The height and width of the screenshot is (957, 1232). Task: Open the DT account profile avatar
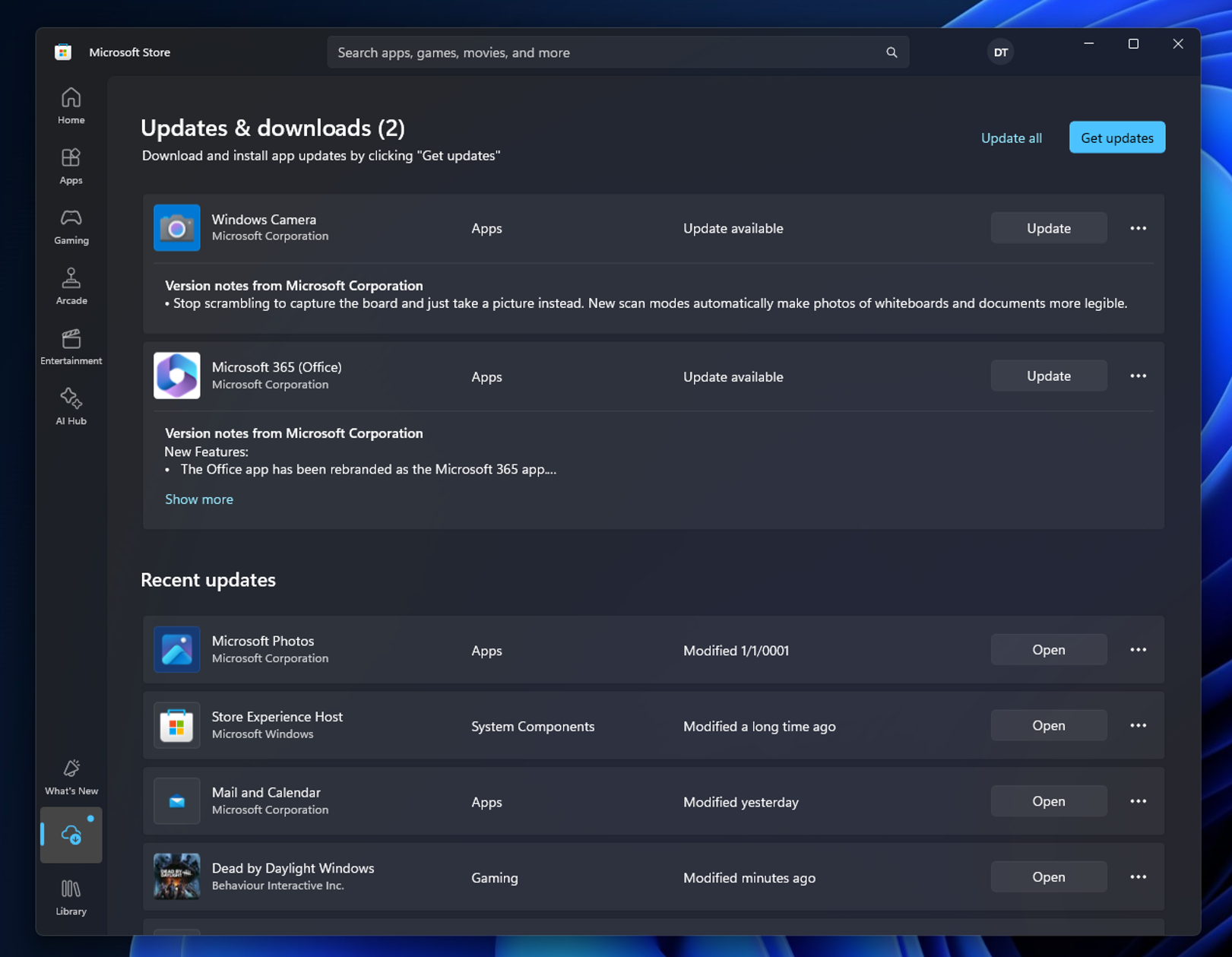pos(1001,52)
